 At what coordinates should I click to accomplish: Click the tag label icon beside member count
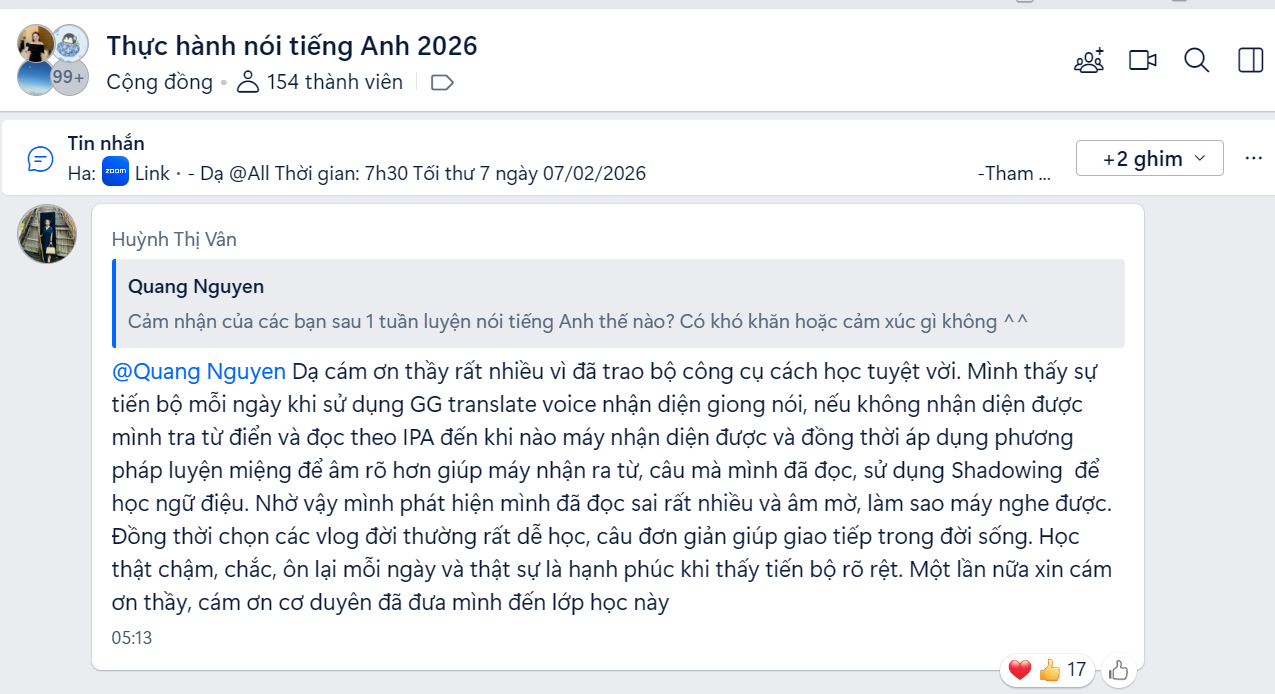point(442,83)
